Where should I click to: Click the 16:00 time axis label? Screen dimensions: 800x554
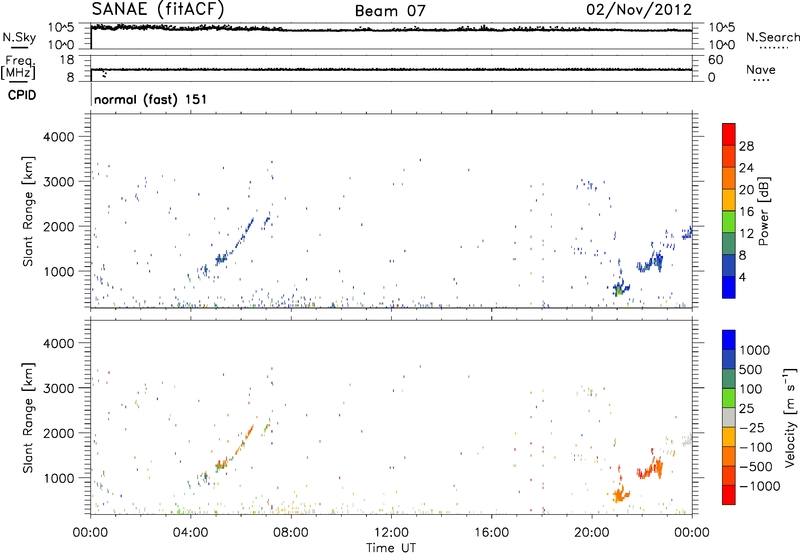tap(491, 532)
